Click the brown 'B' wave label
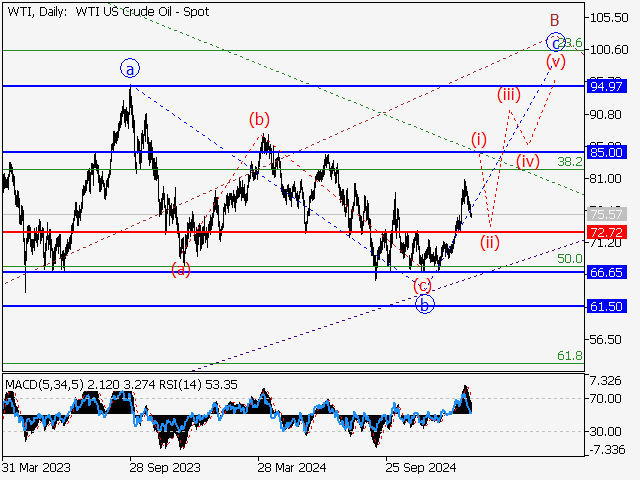Viewport: 640px width, 480px height. 552,19
